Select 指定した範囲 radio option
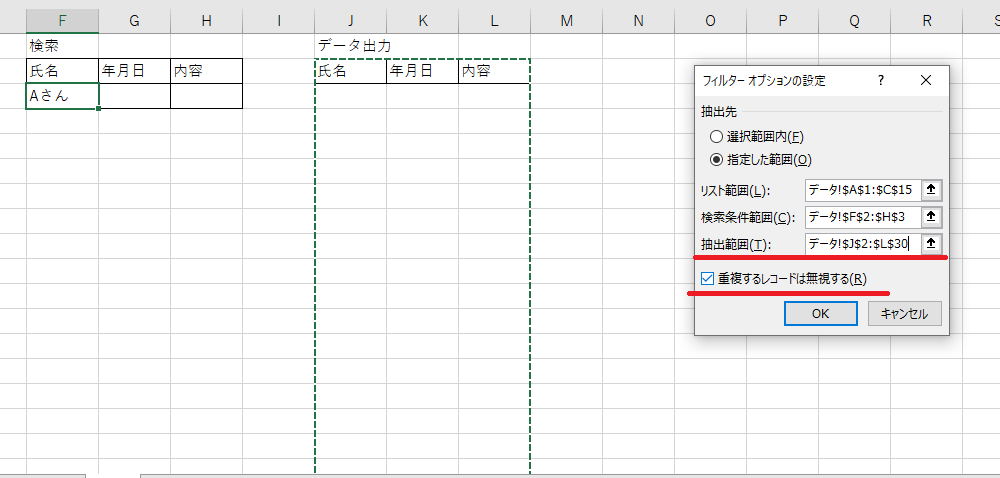1000x478 pixels. [761, 159]
